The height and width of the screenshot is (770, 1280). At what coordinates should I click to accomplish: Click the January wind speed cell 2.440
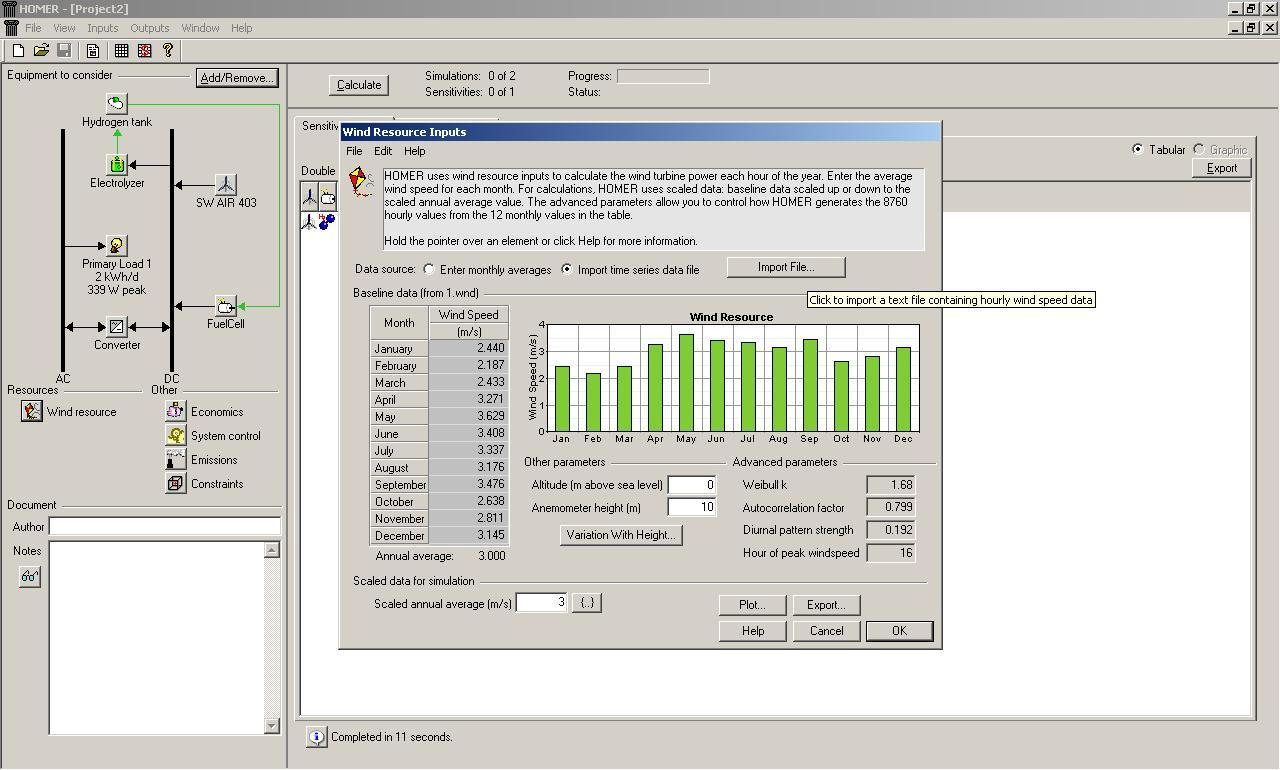click(469, 348)
